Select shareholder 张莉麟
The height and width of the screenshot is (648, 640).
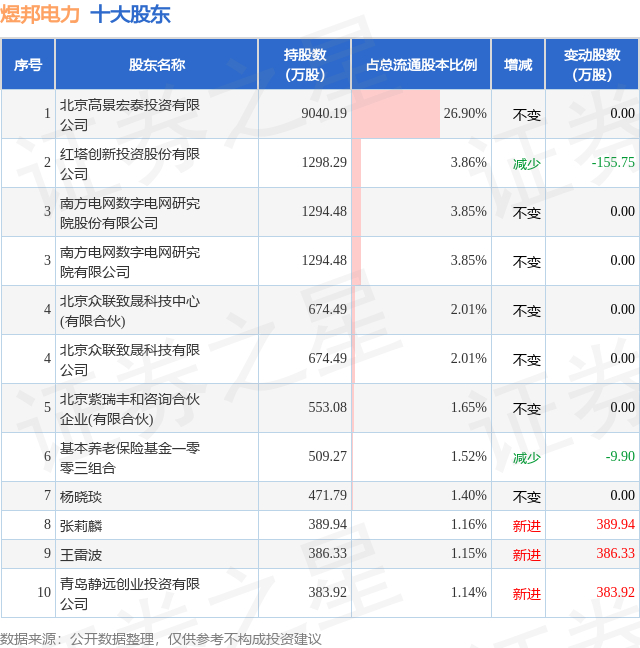click(x=81, y=526)
